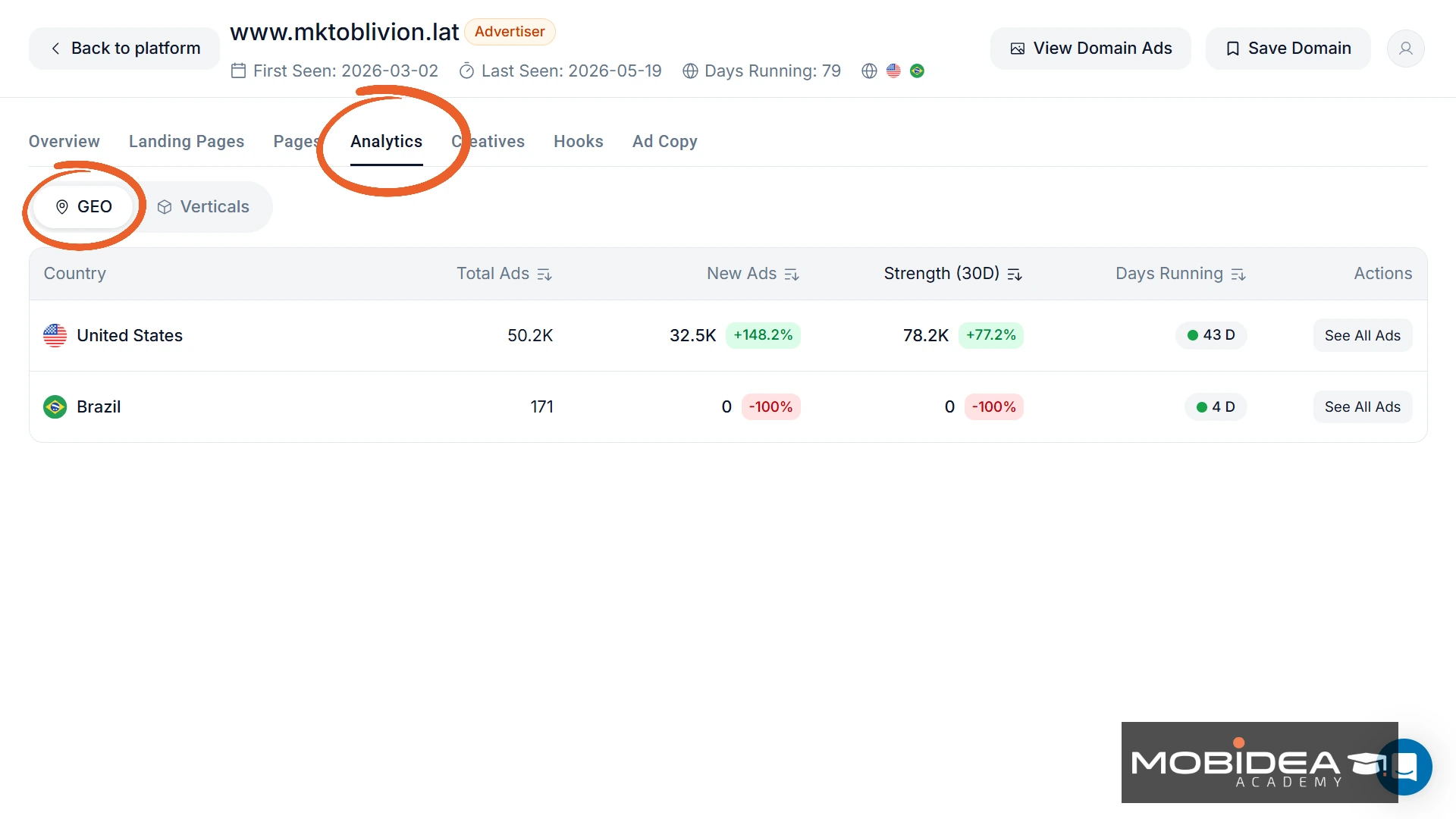Click the United States flag in table row
1456x819 pixels.
pyautogui.click(x=55, y=335)
